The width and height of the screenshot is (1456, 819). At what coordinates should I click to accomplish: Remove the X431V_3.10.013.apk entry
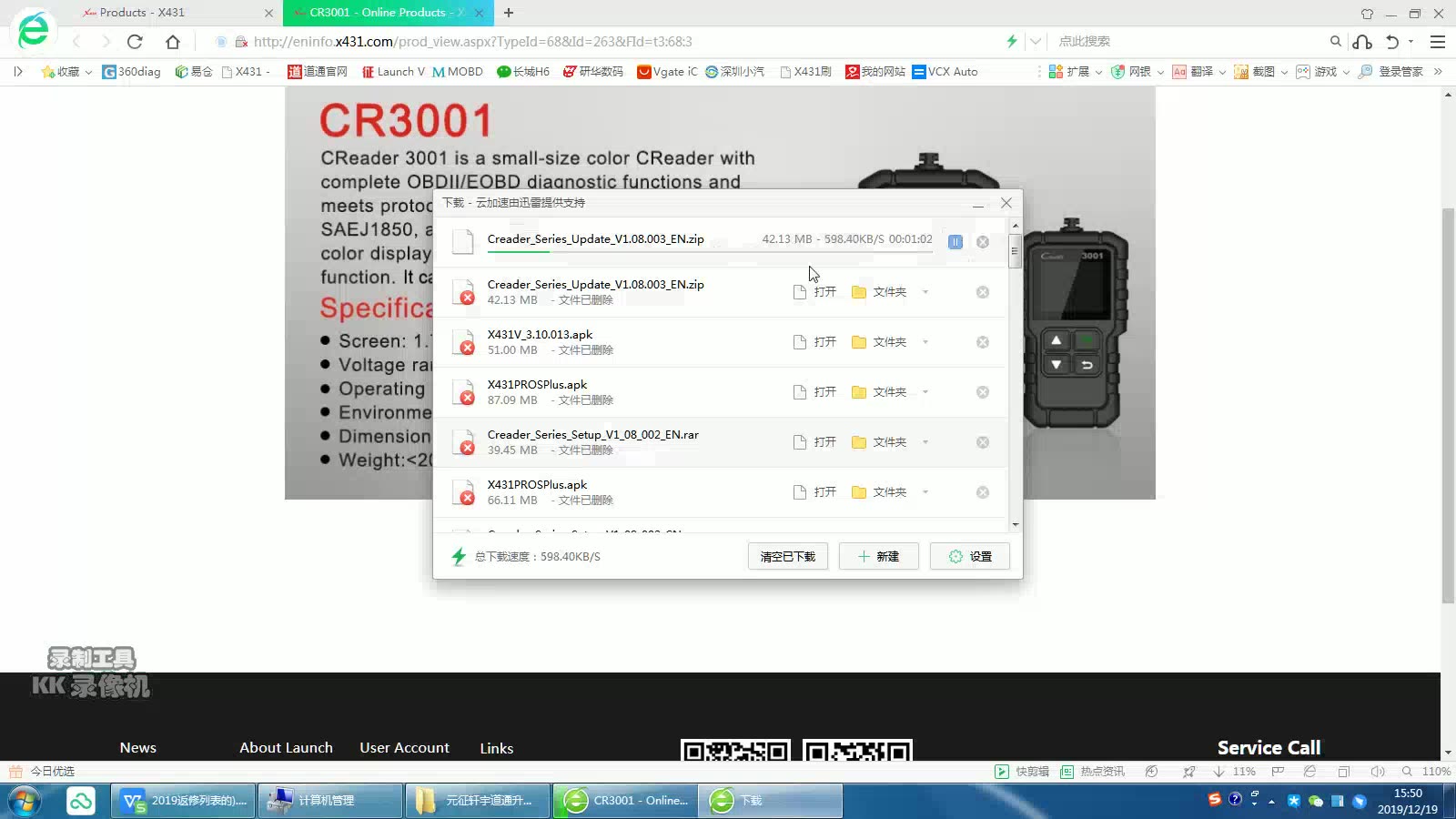(x=983, y=342)
